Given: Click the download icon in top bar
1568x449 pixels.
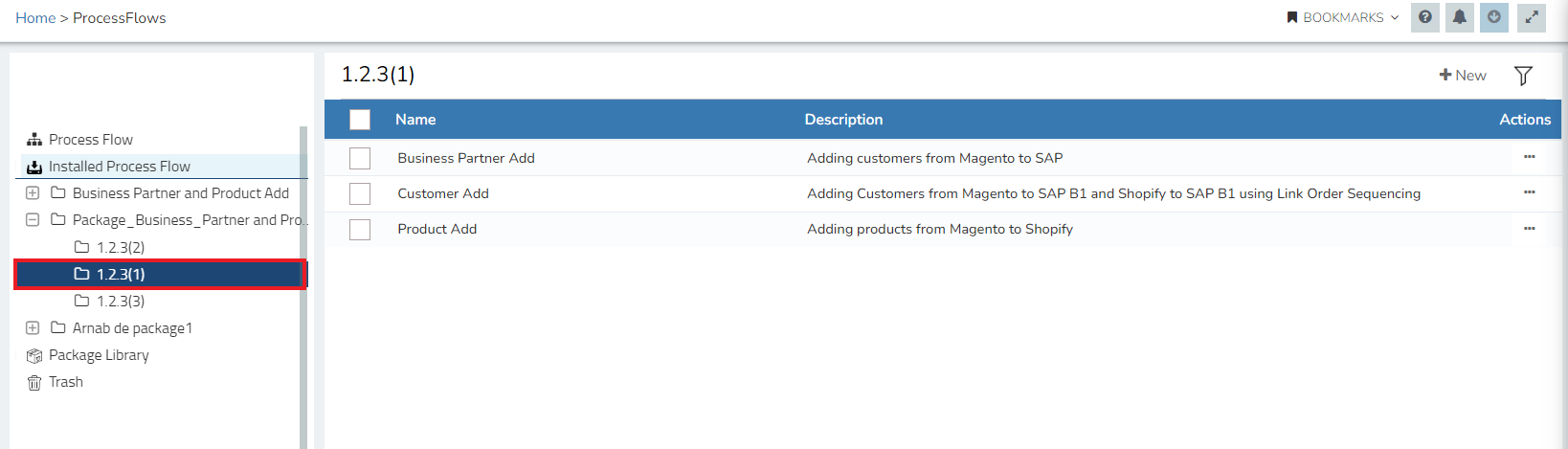Looking at the screenshot, I should point(1493,17).
